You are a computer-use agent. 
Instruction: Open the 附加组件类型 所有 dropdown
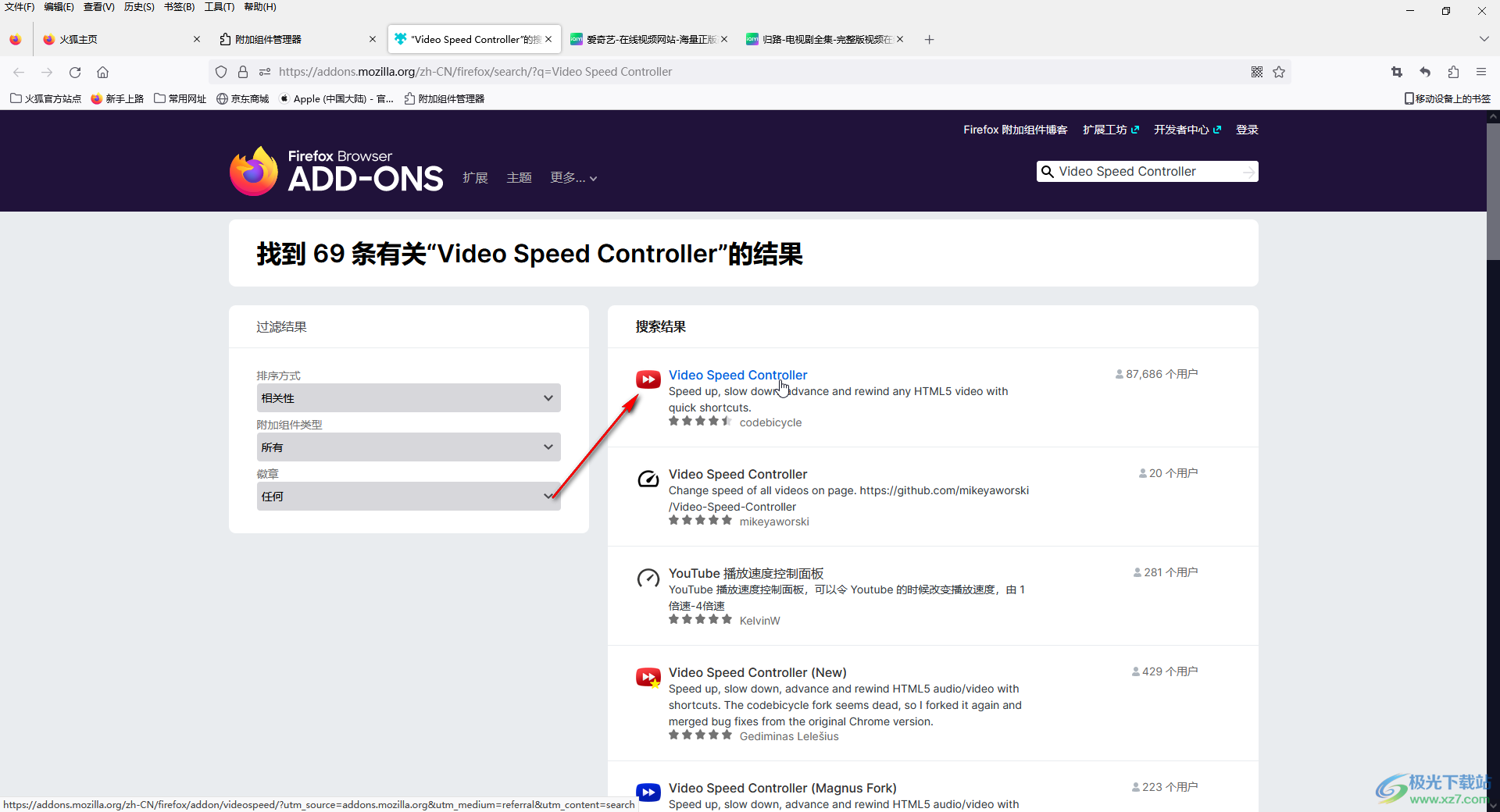click(409, 447)
